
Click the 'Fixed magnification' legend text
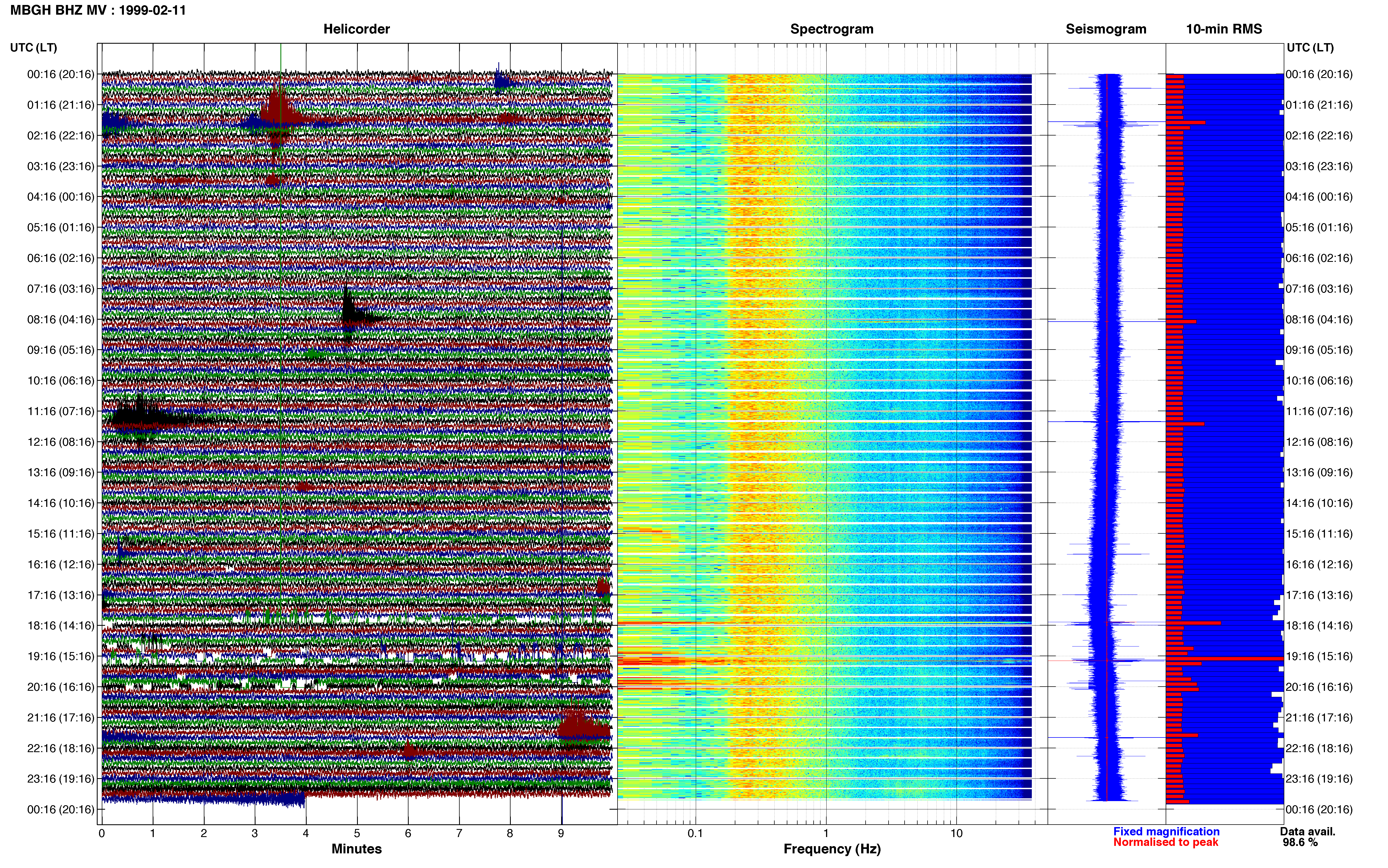click(1166, 831)
